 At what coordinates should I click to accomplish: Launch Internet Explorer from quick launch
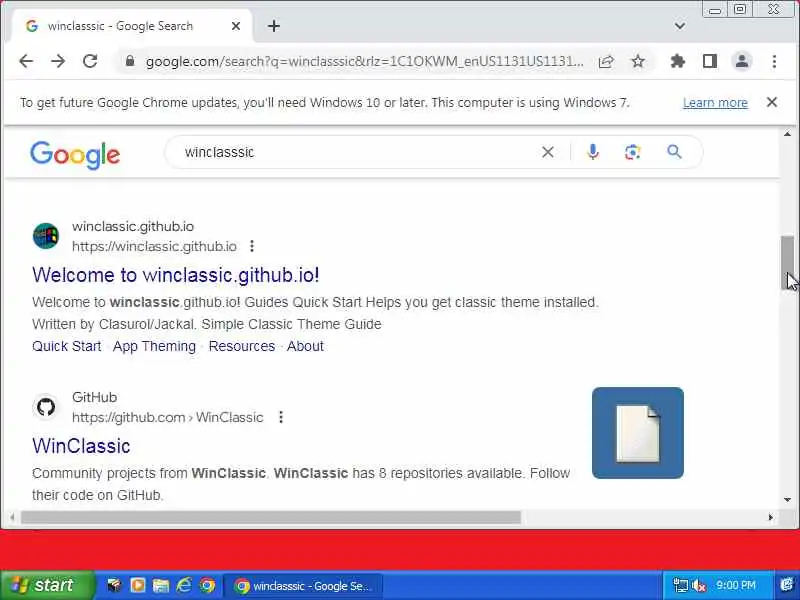pos(184,585)
